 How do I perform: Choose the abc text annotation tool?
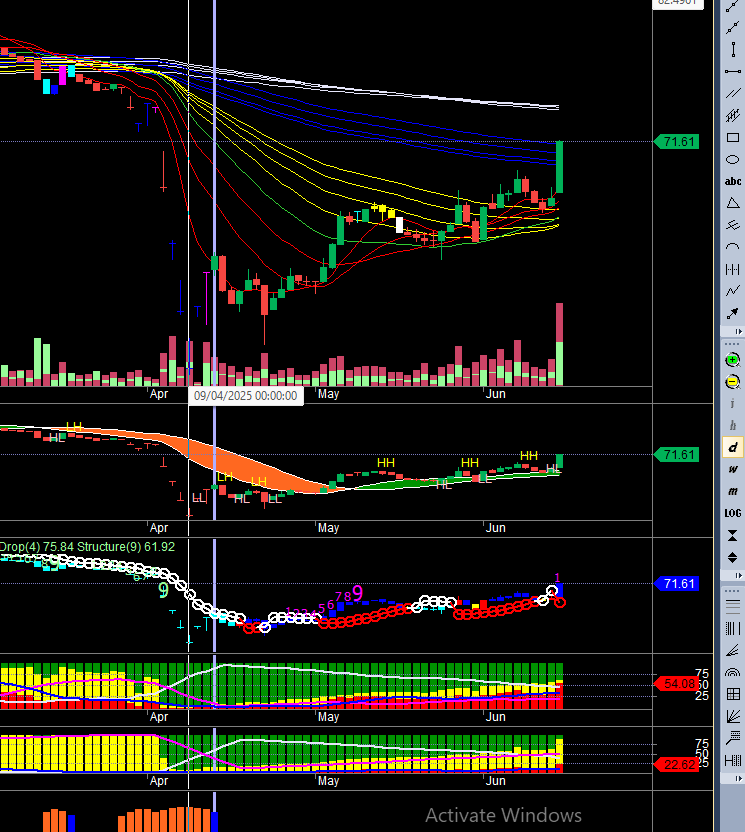coord(733,181)
